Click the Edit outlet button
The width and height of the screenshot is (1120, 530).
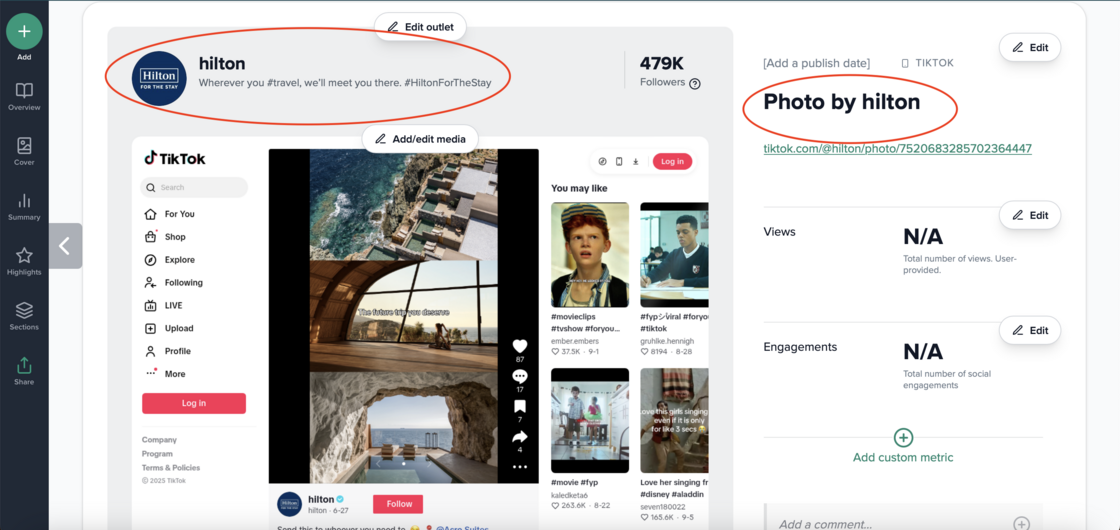(420, 26)
